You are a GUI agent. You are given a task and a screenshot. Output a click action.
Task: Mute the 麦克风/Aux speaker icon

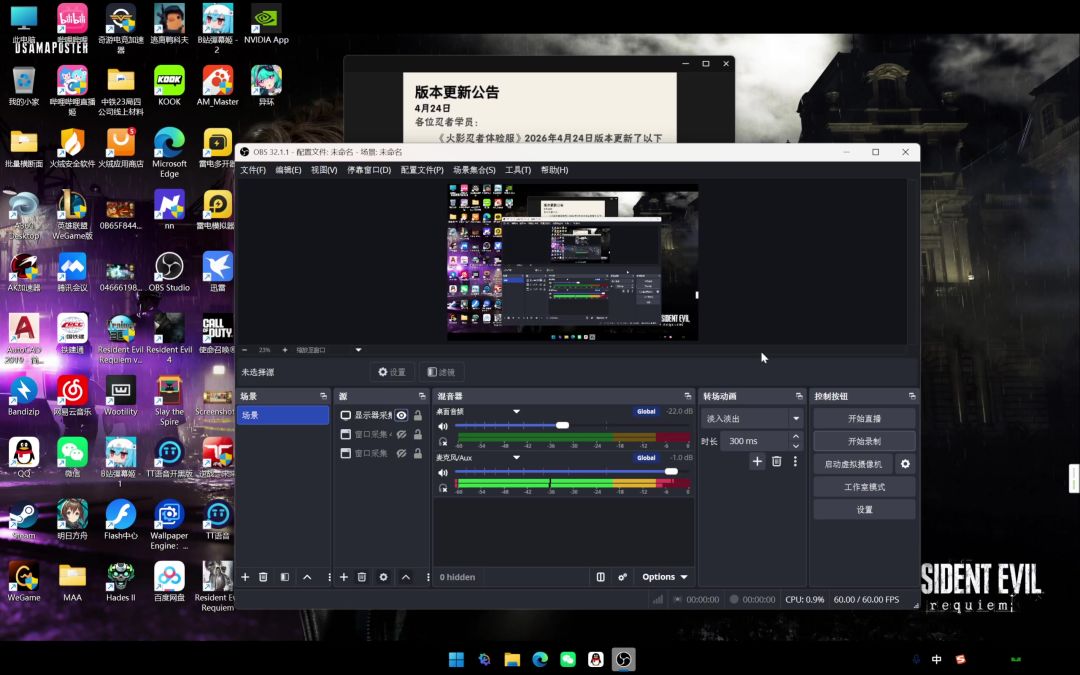pos(443,471)
